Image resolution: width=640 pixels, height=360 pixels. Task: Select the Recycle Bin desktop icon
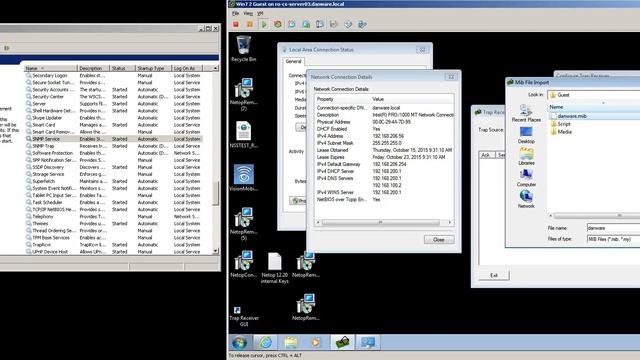(244, 49)
